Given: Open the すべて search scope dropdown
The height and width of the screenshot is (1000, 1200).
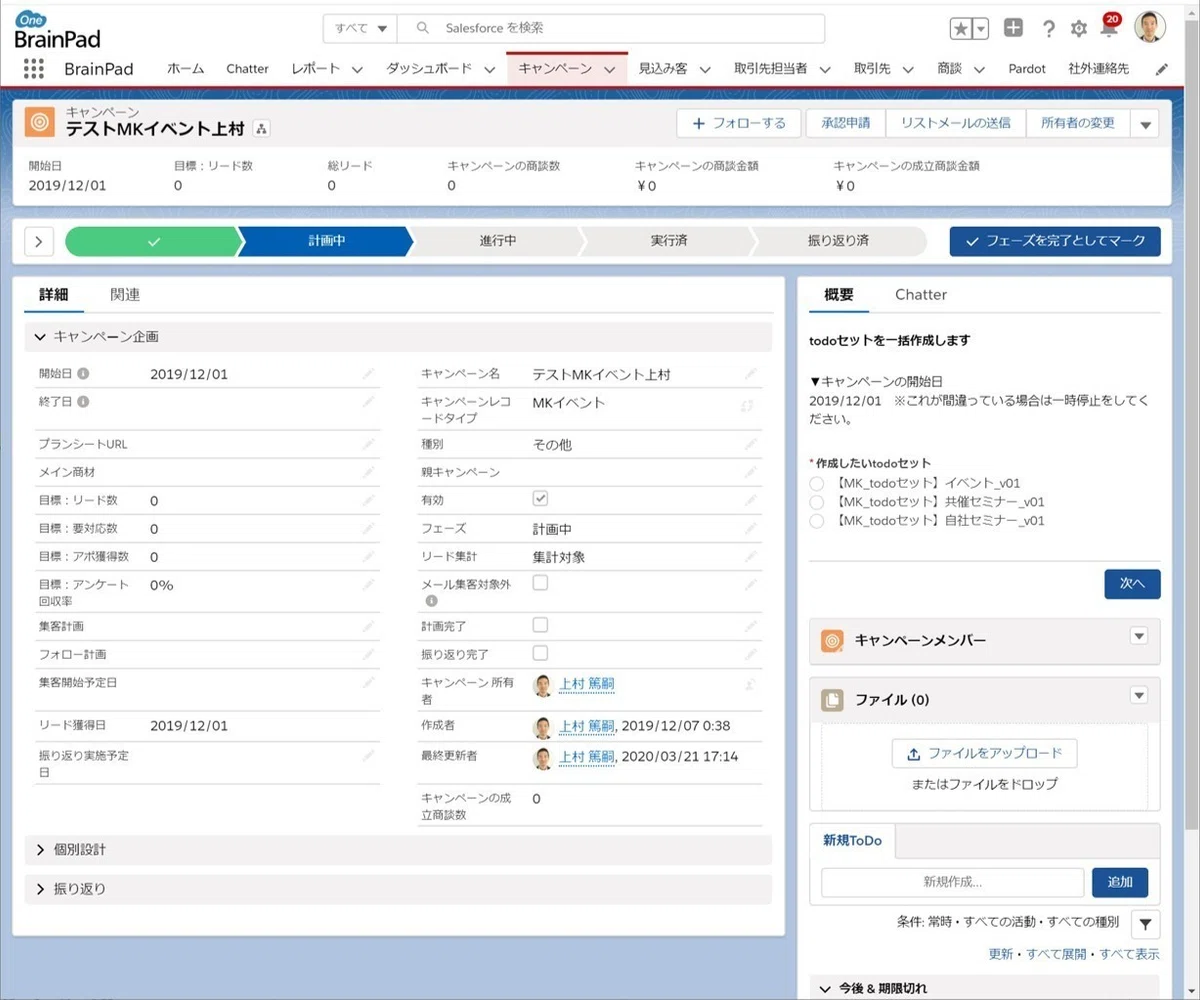Looking at the screenshot, I should tap(360, 28).
